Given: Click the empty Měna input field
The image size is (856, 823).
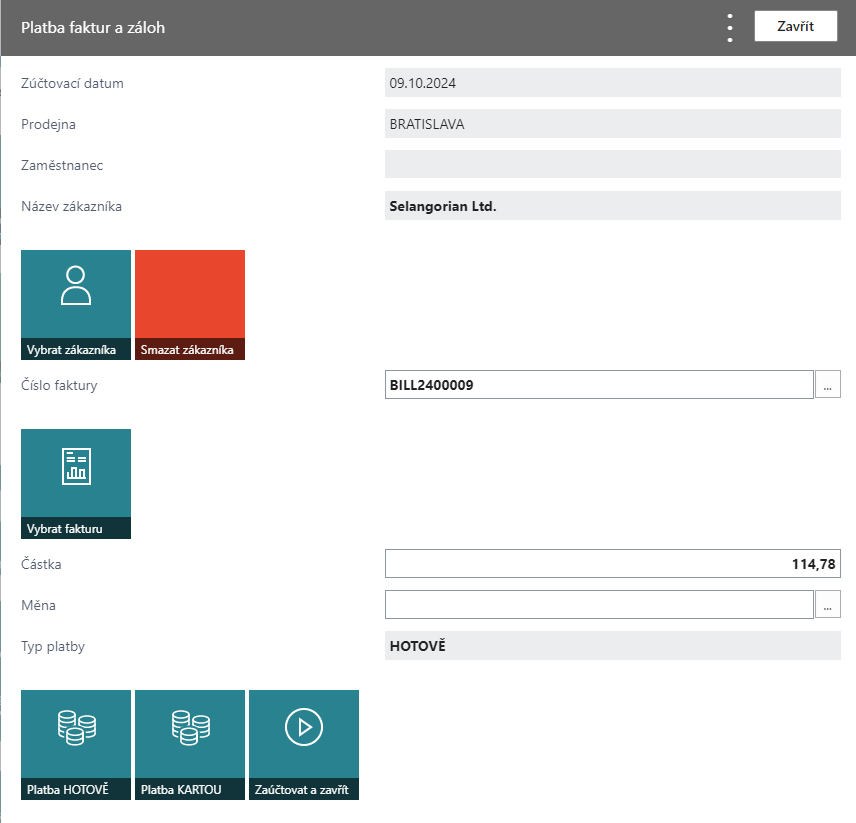Looking at the screenshot, I should 599,605.
